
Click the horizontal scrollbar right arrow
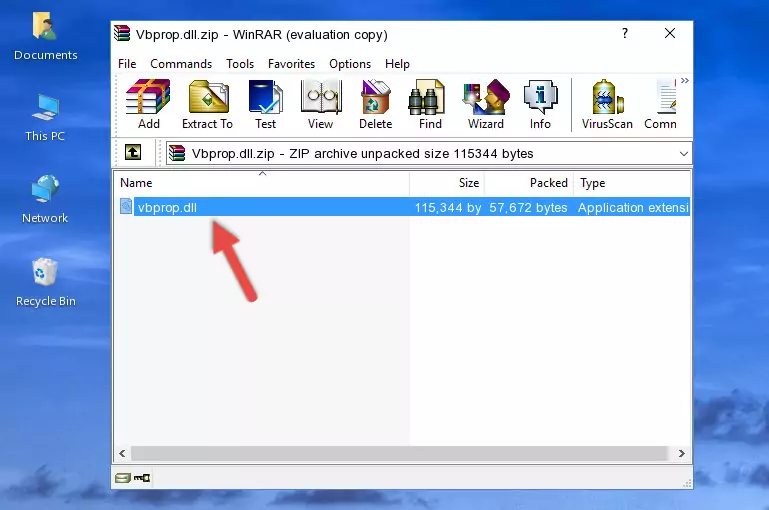tap(682, 454)
